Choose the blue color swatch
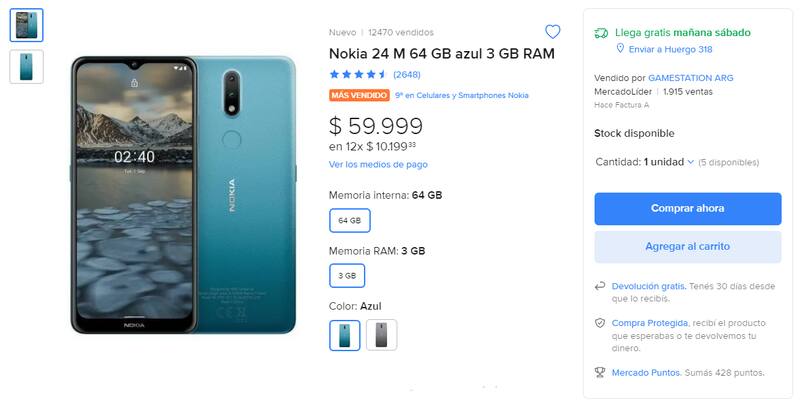This screenshot has height=407, width=800. pyautogui.click(x=345, y=335)
